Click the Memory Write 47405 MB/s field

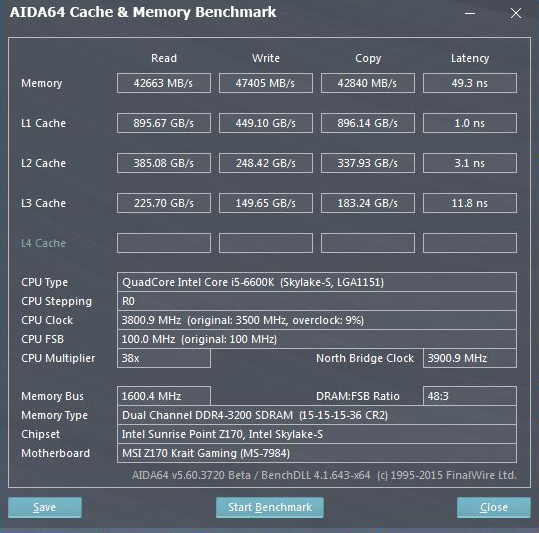266,83
